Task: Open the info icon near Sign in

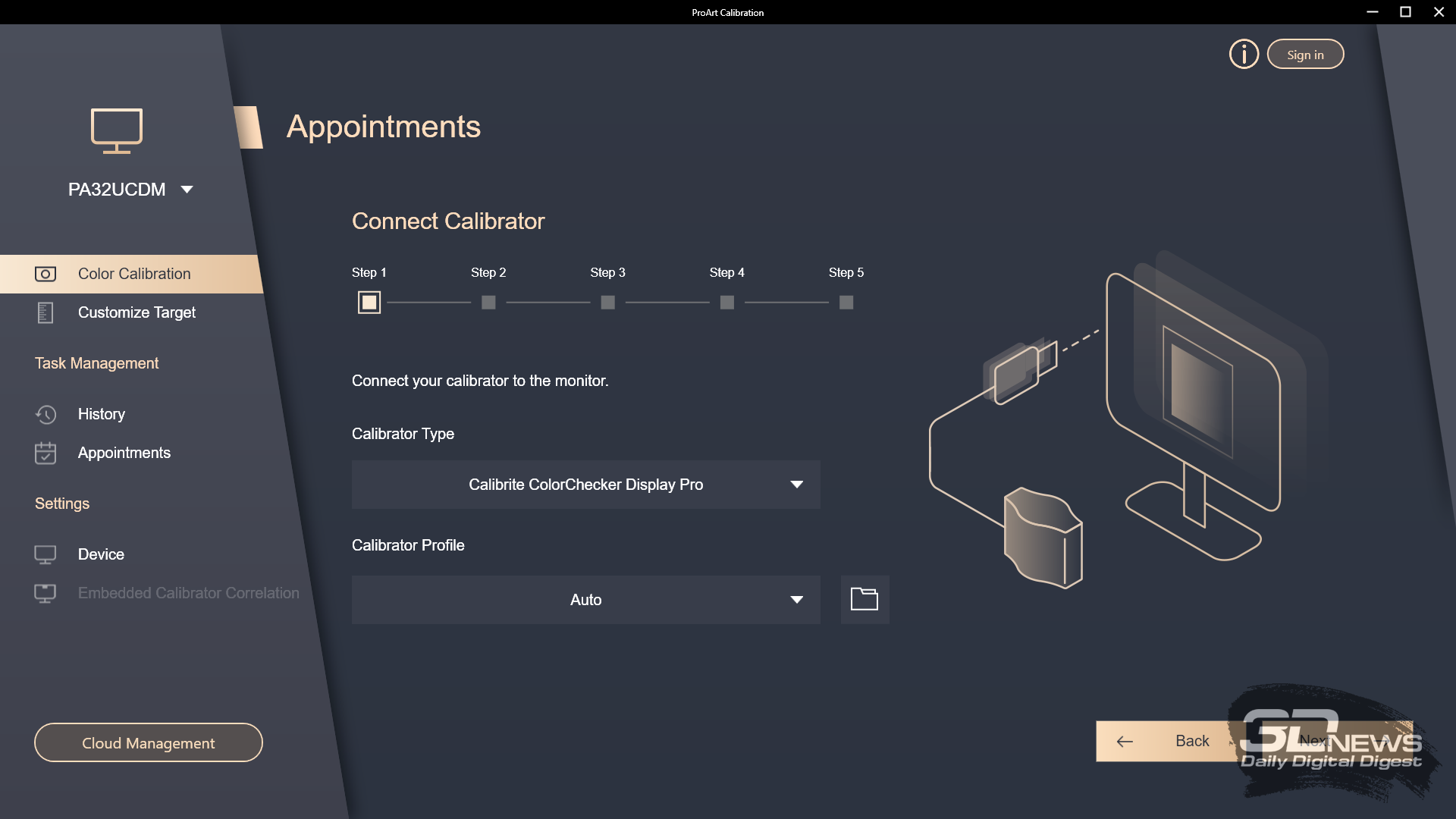Action: [1244, 54]
